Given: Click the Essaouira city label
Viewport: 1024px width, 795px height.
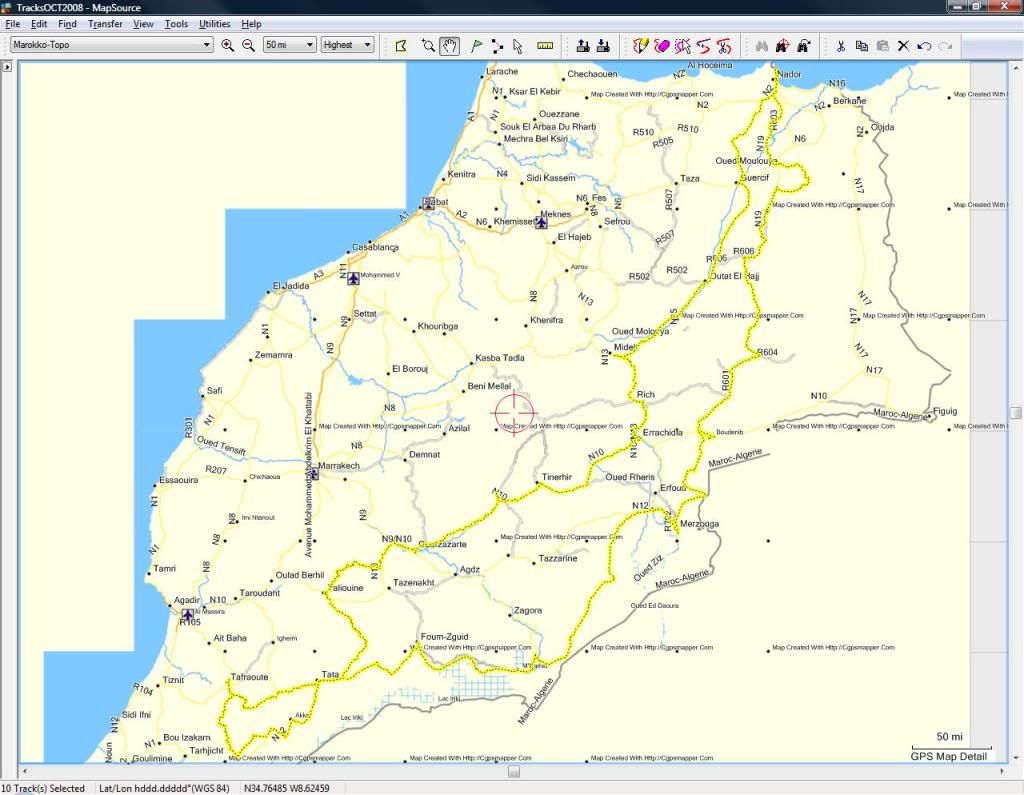Looking at the screenshot, I should pyautogui.click(x=179, y=480).
